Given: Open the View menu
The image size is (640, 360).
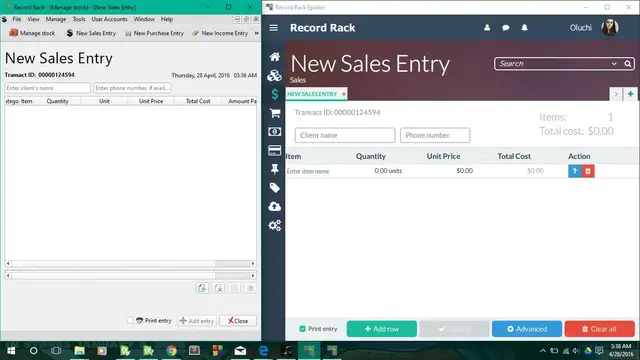Looking at the screenshot, I should click(x=33, y=19).
